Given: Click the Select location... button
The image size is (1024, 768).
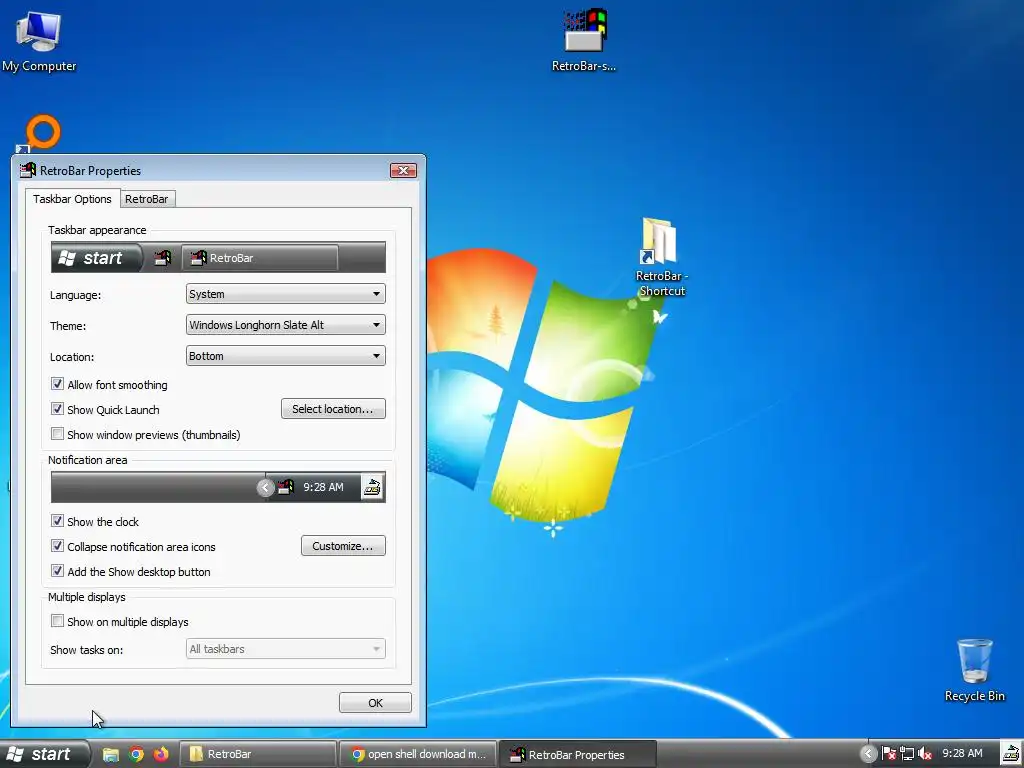Looking at the screenshot, I should 333,409.
